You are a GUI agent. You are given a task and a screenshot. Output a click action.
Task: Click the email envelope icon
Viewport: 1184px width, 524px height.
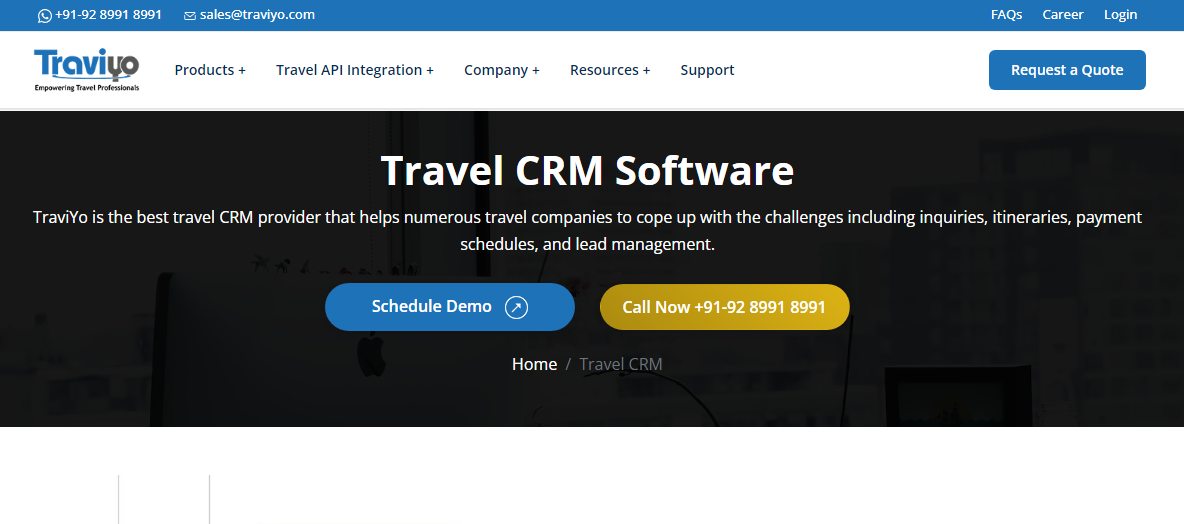190,16
